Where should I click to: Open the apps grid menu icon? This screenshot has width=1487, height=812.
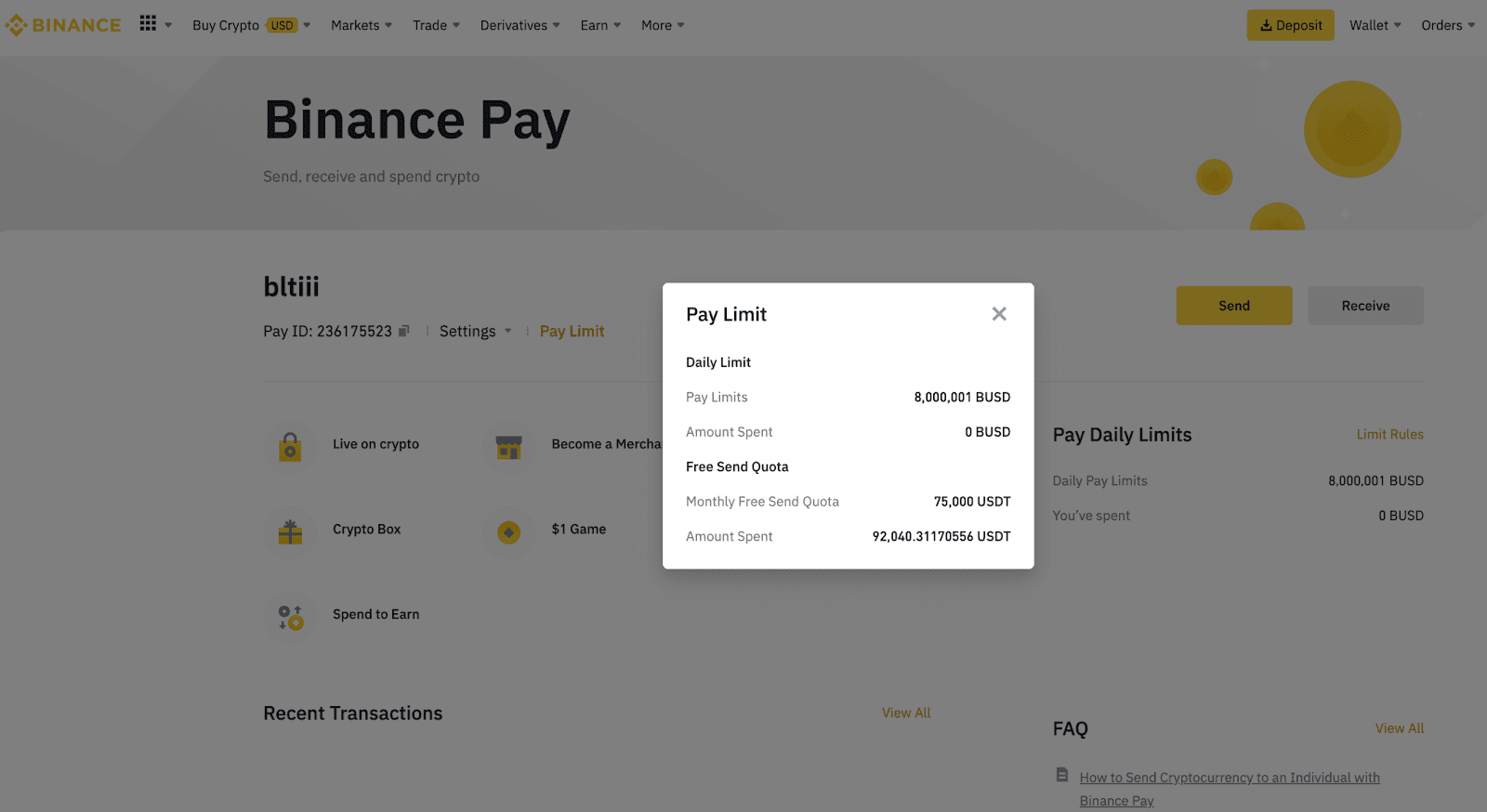pos(148,23)
